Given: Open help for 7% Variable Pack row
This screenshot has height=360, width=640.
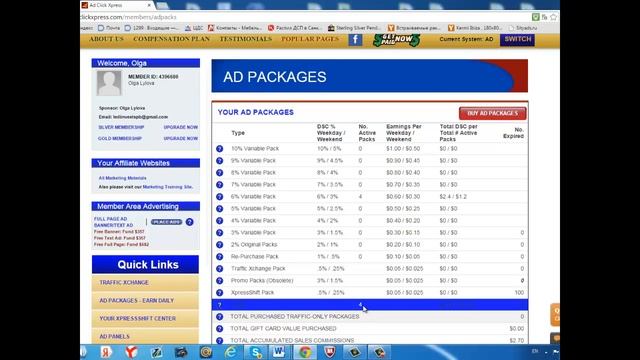Looking at the screenshot, I should coord(220,185).
